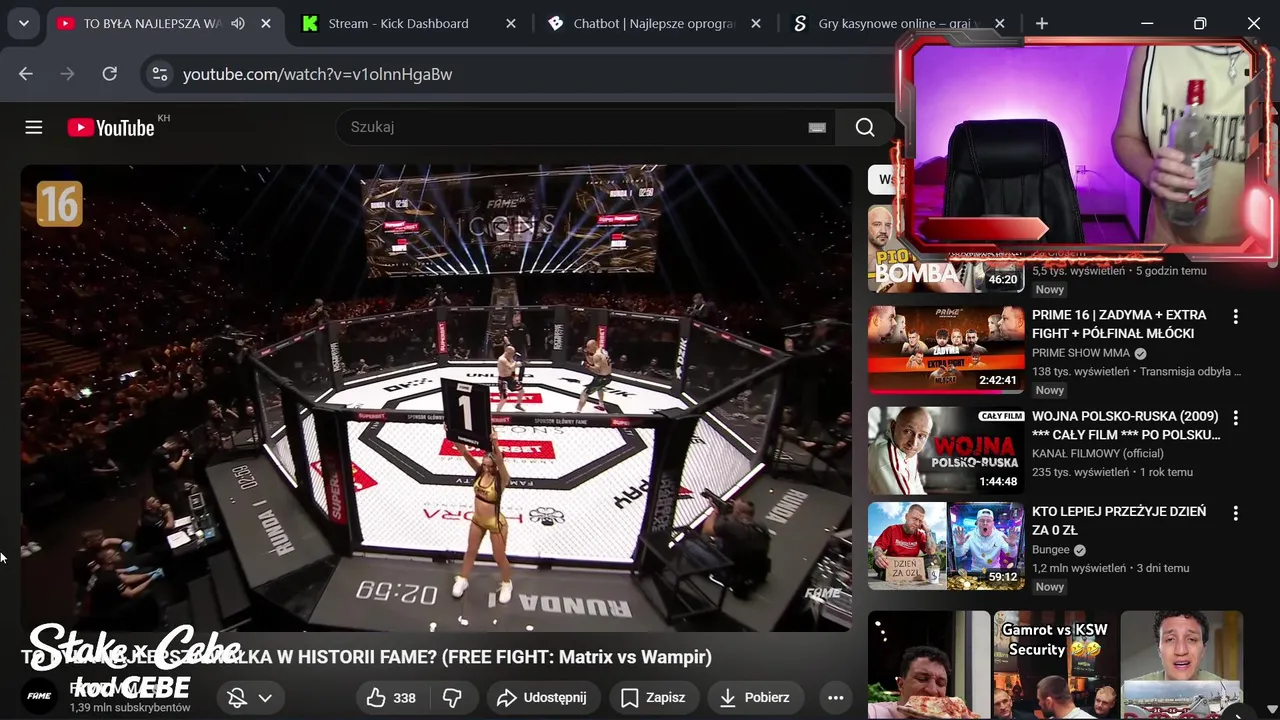Click the Udostępnij share button
This screenshot has height=720, width=1280.
click(542, 697)
